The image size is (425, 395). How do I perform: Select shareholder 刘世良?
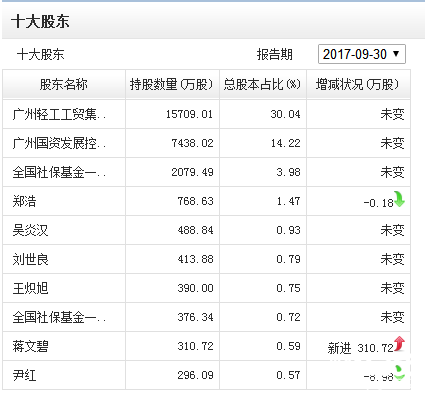[30, 259]
